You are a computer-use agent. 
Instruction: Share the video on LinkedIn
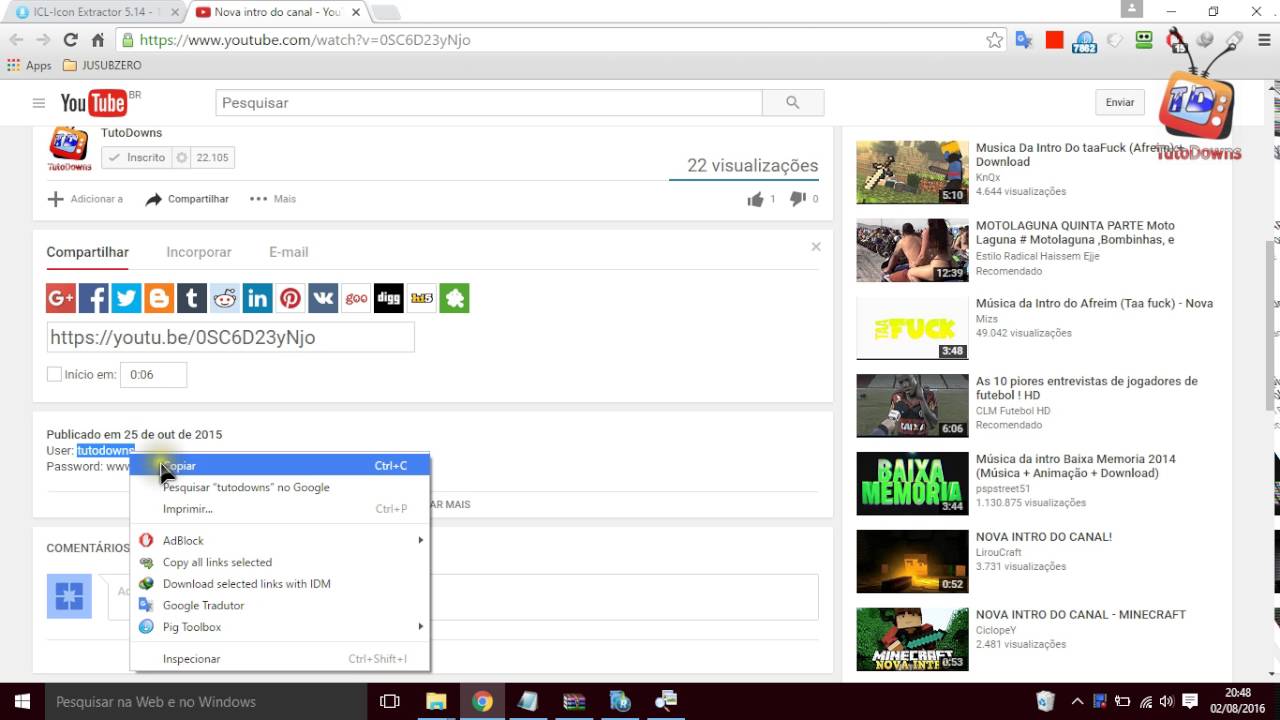click(x=257, y=298)
